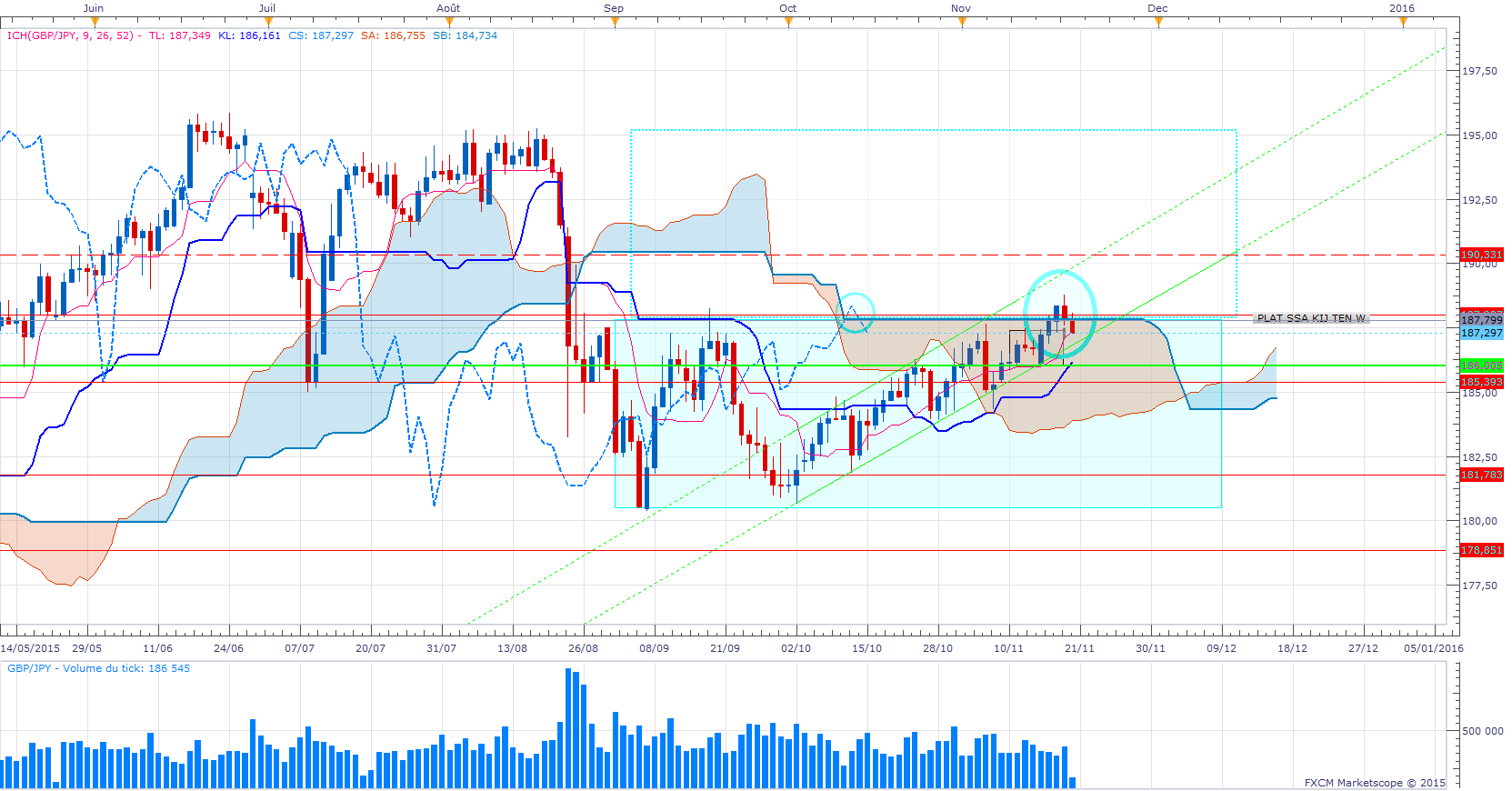Click the 15/10 date axis label
Screen dimensions: 1512x791
pyautogui.click(x=867, y=648)
